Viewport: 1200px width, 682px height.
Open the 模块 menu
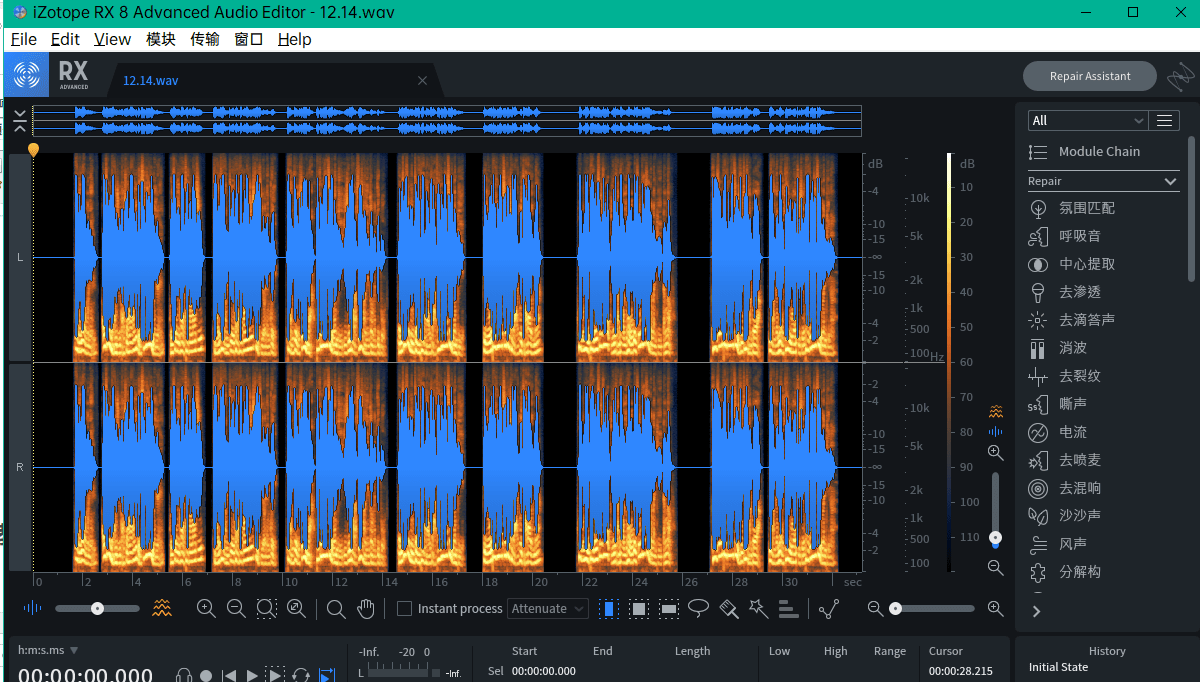[x=160, y=39]
